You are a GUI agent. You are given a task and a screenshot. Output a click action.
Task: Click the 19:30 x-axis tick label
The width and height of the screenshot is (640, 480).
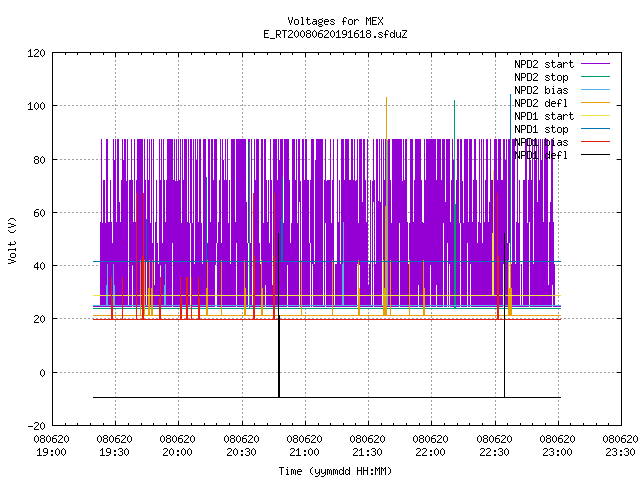[115, 452]
